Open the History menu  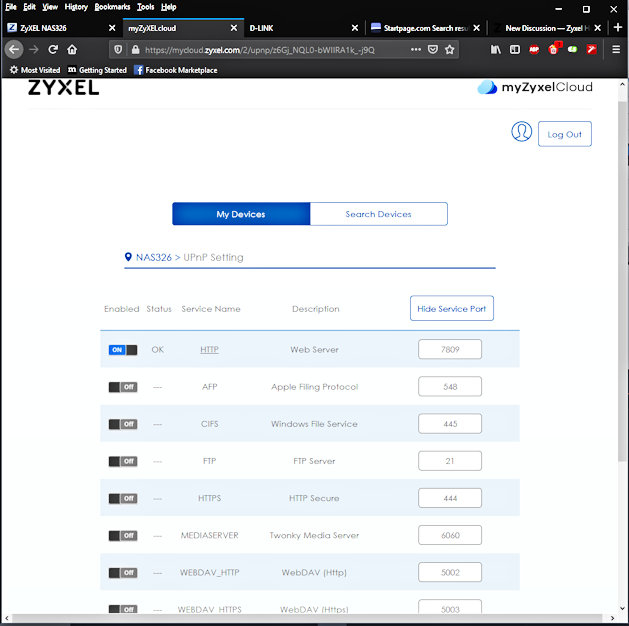tap(76, 7)
